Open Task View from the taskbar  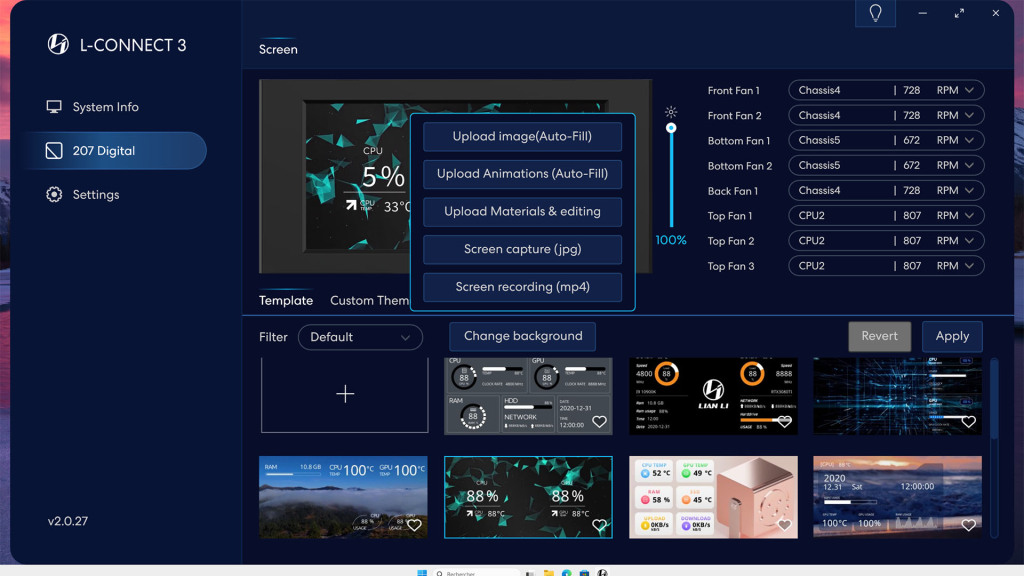530,573
